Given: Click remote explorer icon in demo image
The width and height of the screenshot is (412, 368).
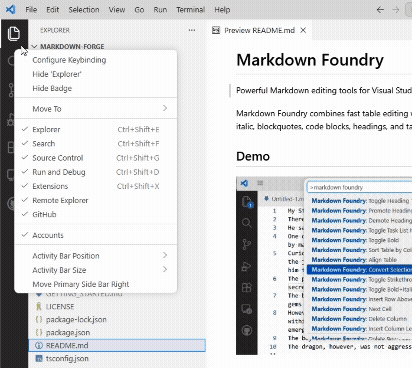Looking at the screenshot, I should 247,309.
